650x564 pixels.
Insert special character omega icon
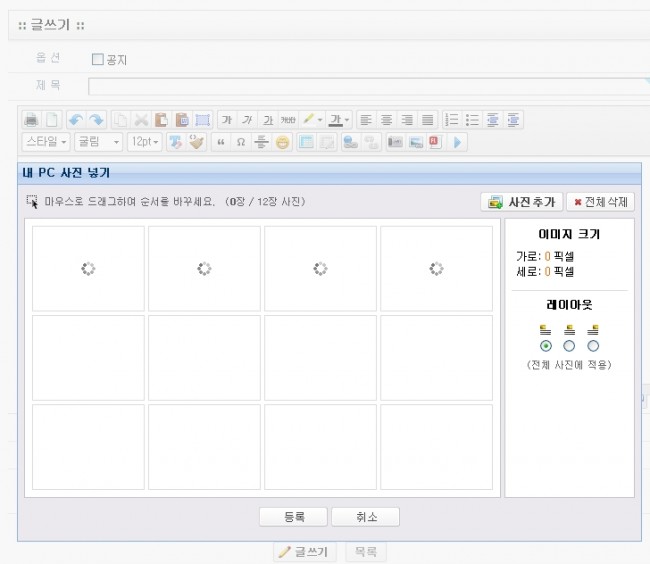click(x=241, y=142)
